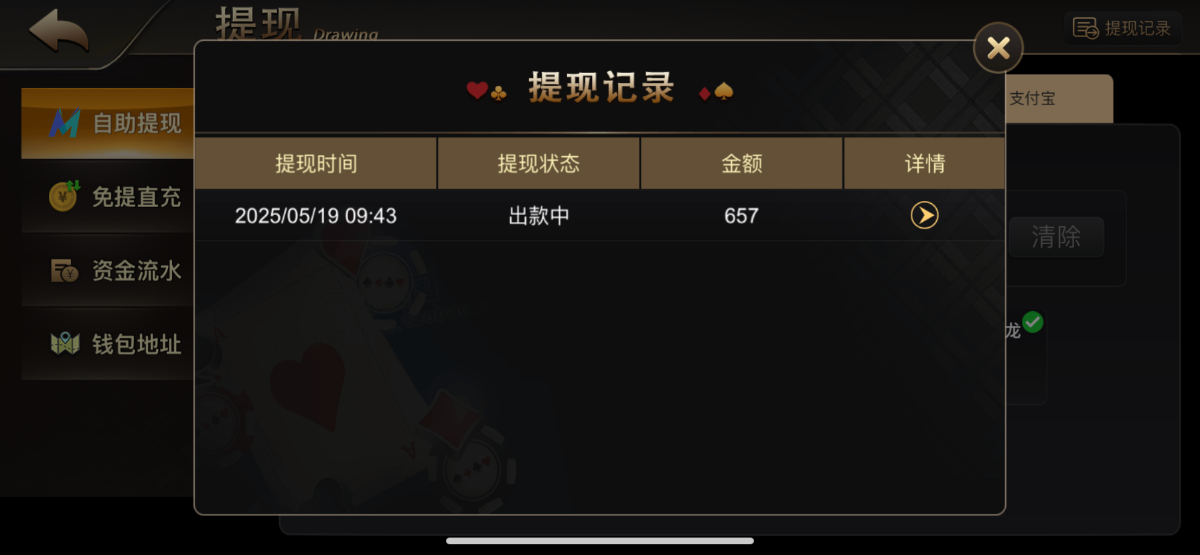Image resolution: width=1200 pixels, height=555 pixels.
Task: Sort by 提现时间 column header
Action: click(316, 164)
